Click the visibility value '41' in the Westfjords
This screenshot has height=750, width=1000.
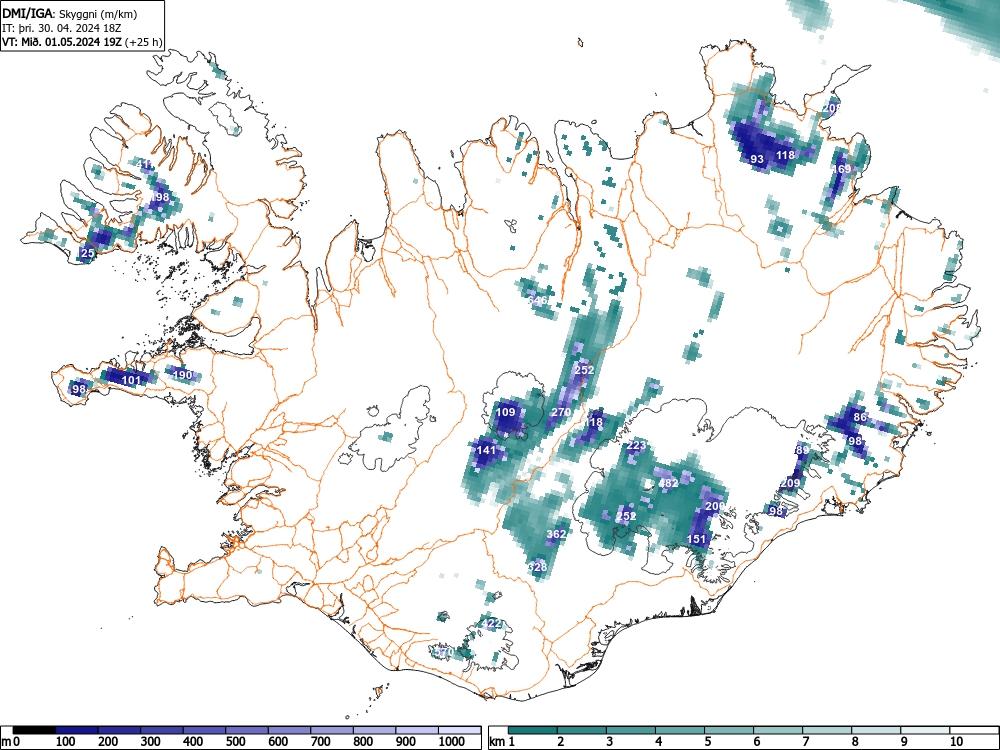[143, 164]
